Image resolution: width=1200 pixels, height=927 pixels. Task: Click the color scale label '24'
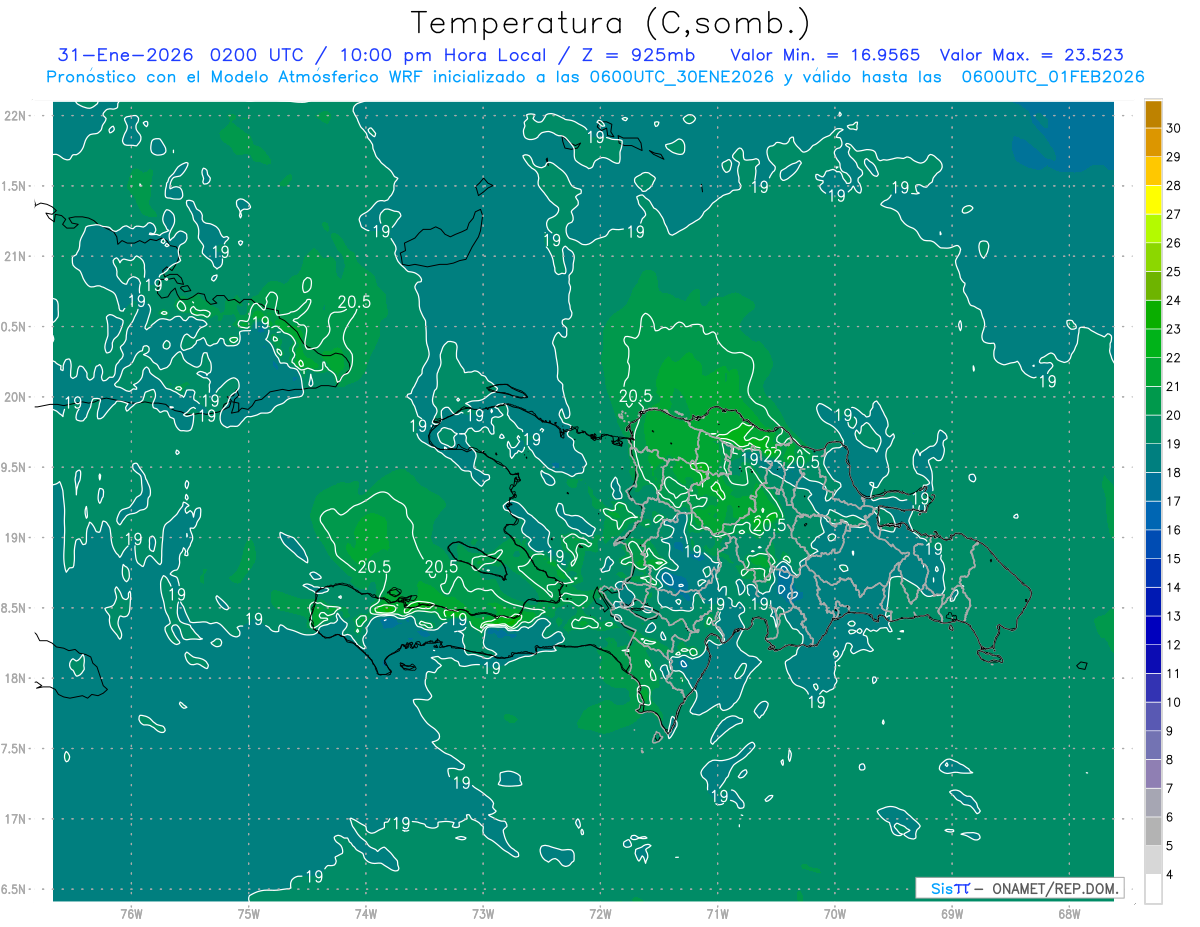[x=1174, y=300]
